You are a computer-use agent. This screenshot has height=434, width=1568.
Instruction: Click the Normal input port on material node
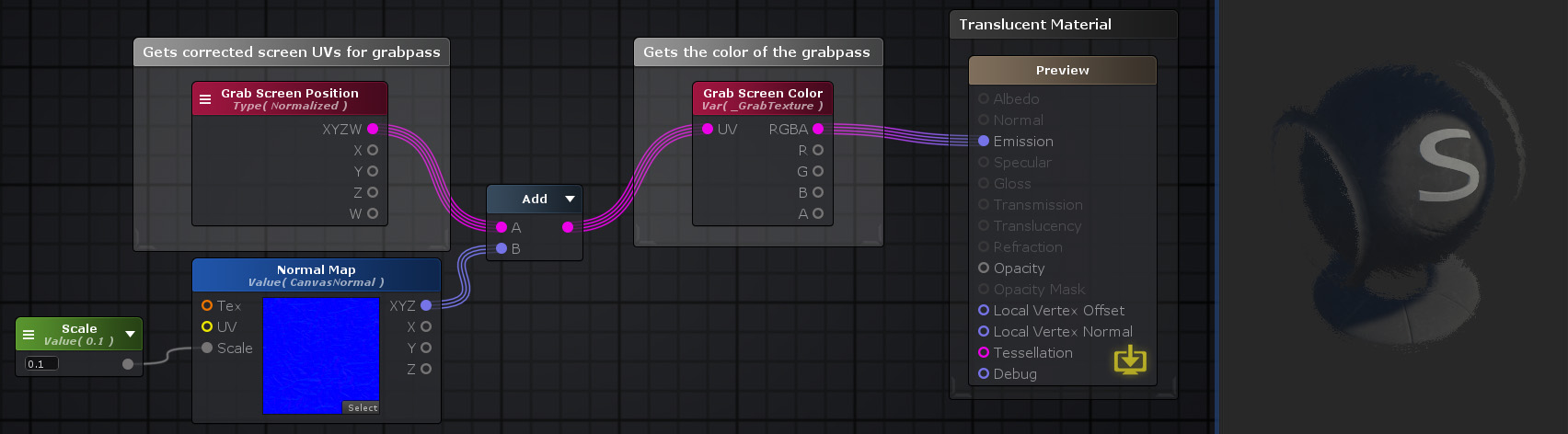[x=984, y=120]
